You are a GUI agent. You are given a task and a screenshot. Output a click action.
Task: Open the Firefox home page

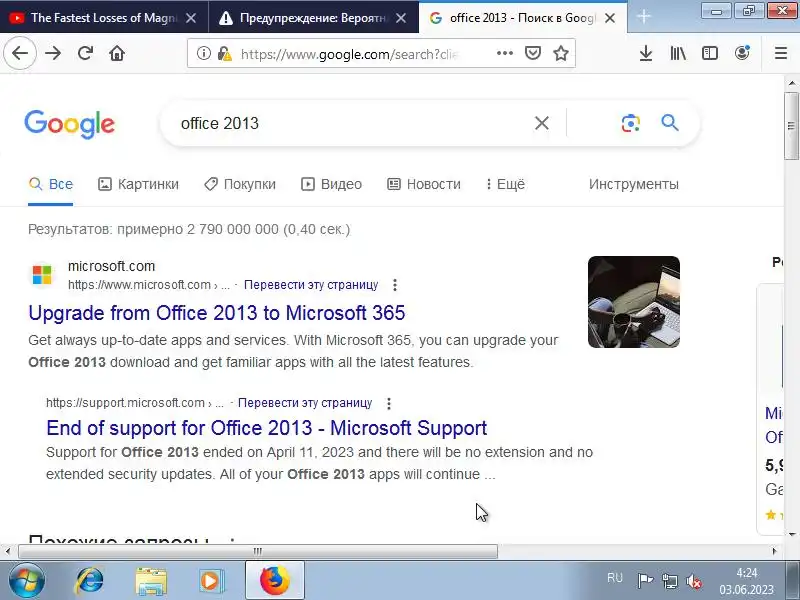click(117, 53)
